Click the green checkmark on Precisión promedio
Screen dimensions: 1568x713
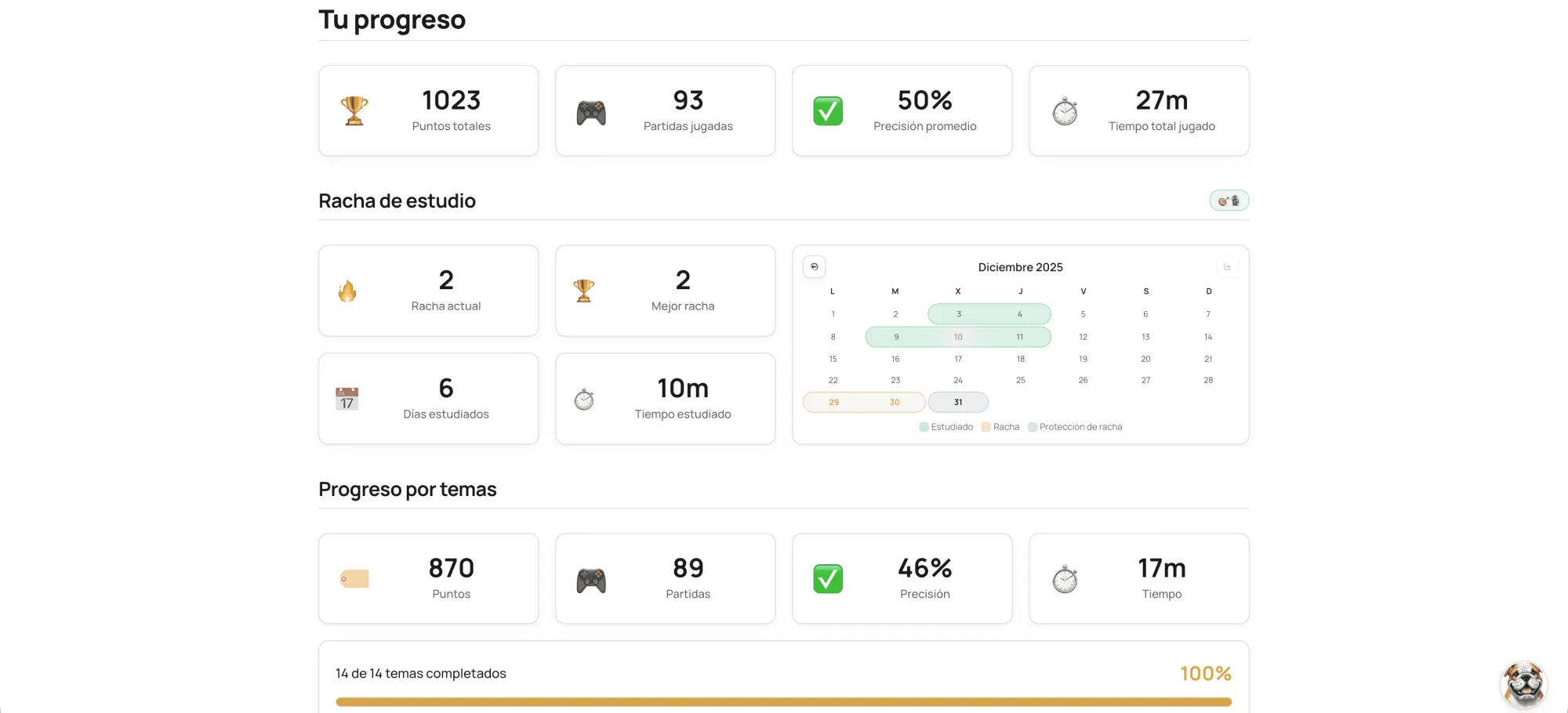pos(828,111)
